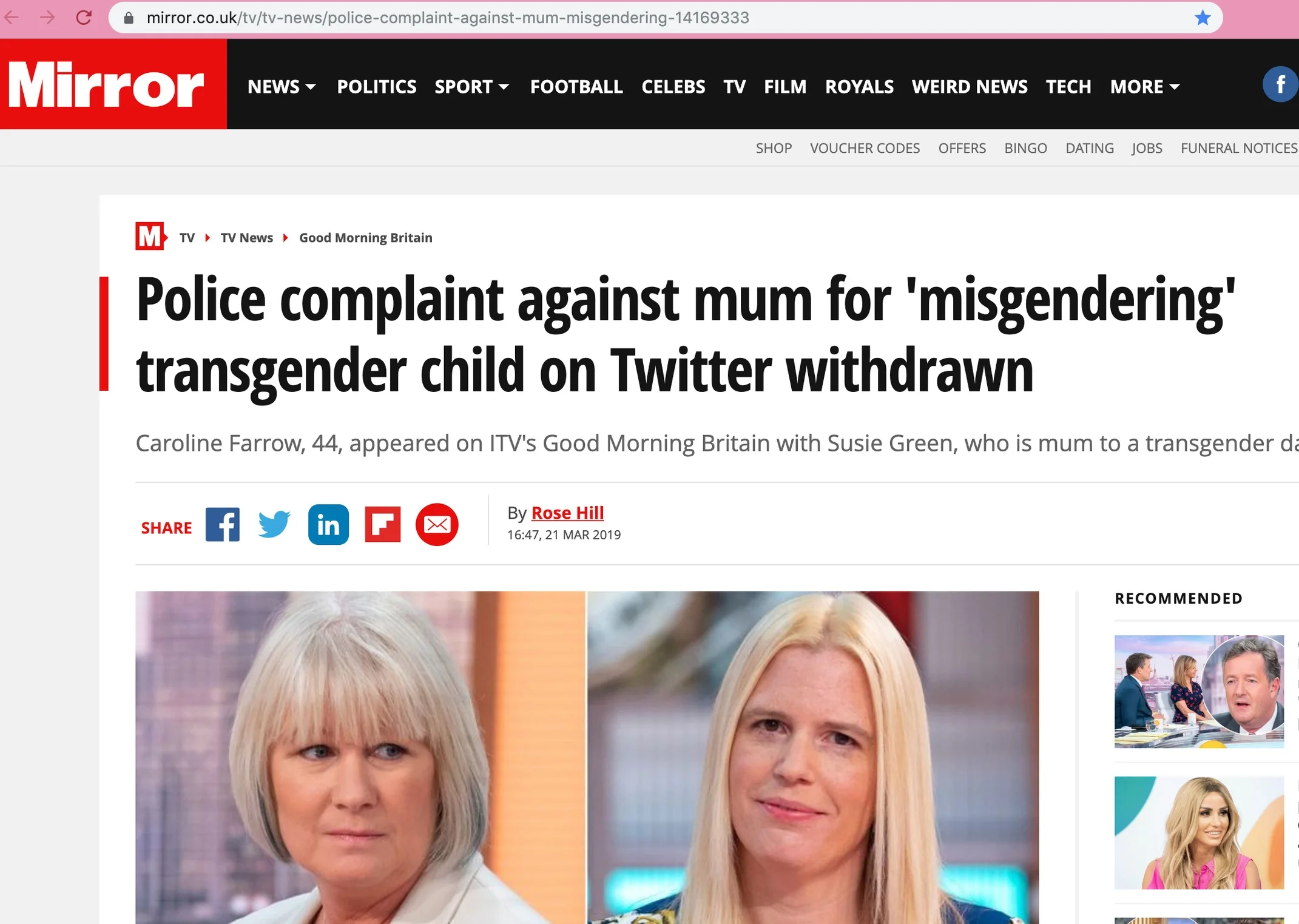Expand the NEWS dropdown menu
The width and height of the screenshot is (1299, 924).
[282, 87]
